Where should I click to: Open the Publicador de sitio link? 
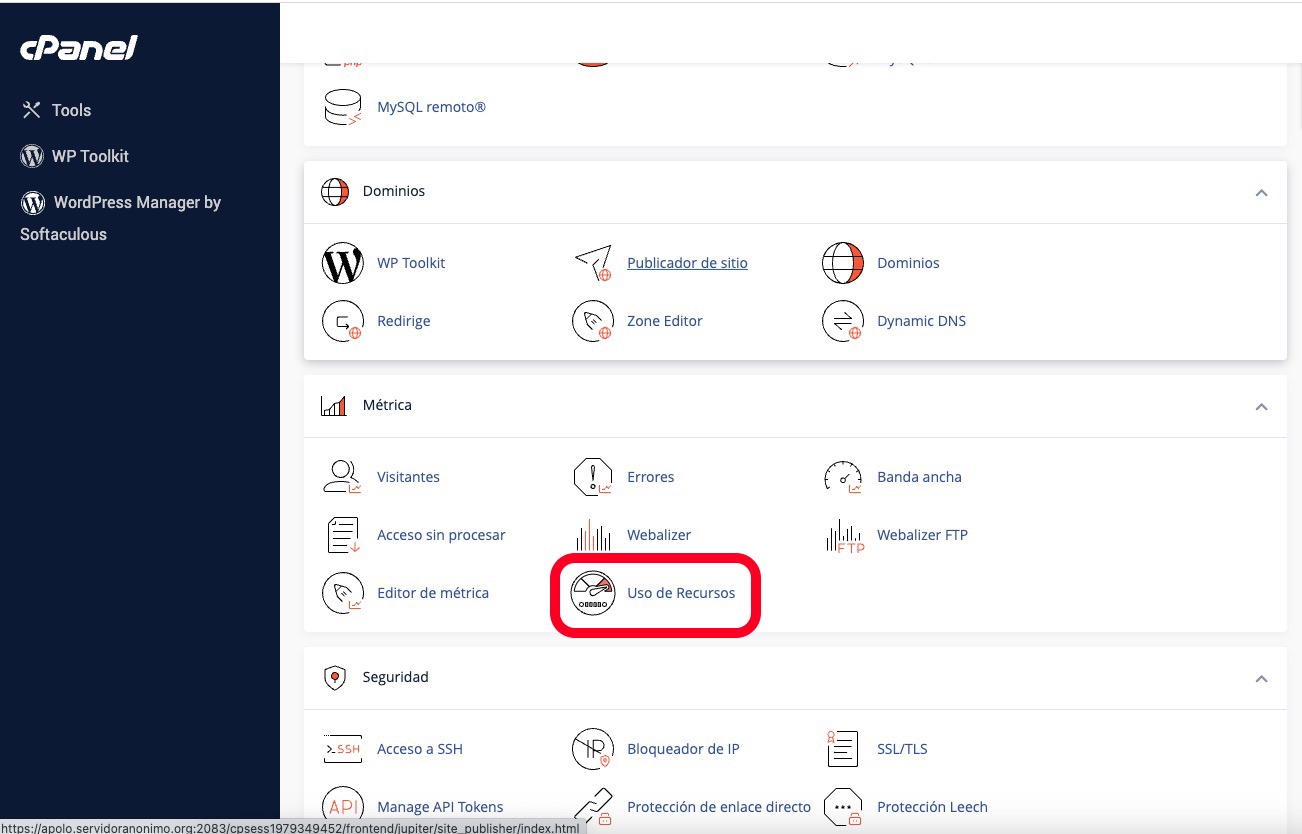point(687,263)
